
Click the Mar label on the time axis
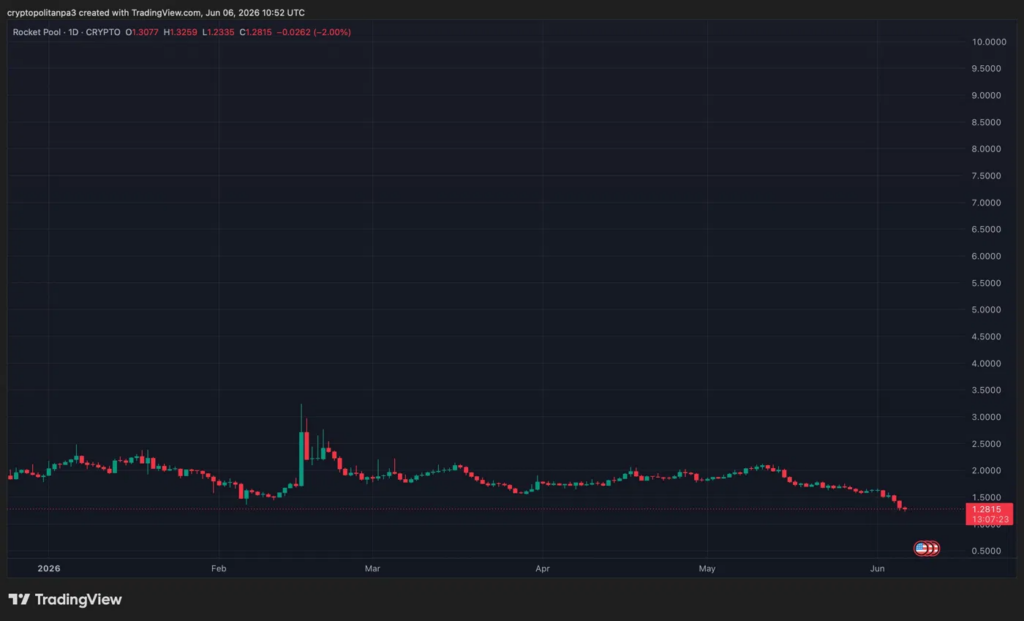(372, 568)
